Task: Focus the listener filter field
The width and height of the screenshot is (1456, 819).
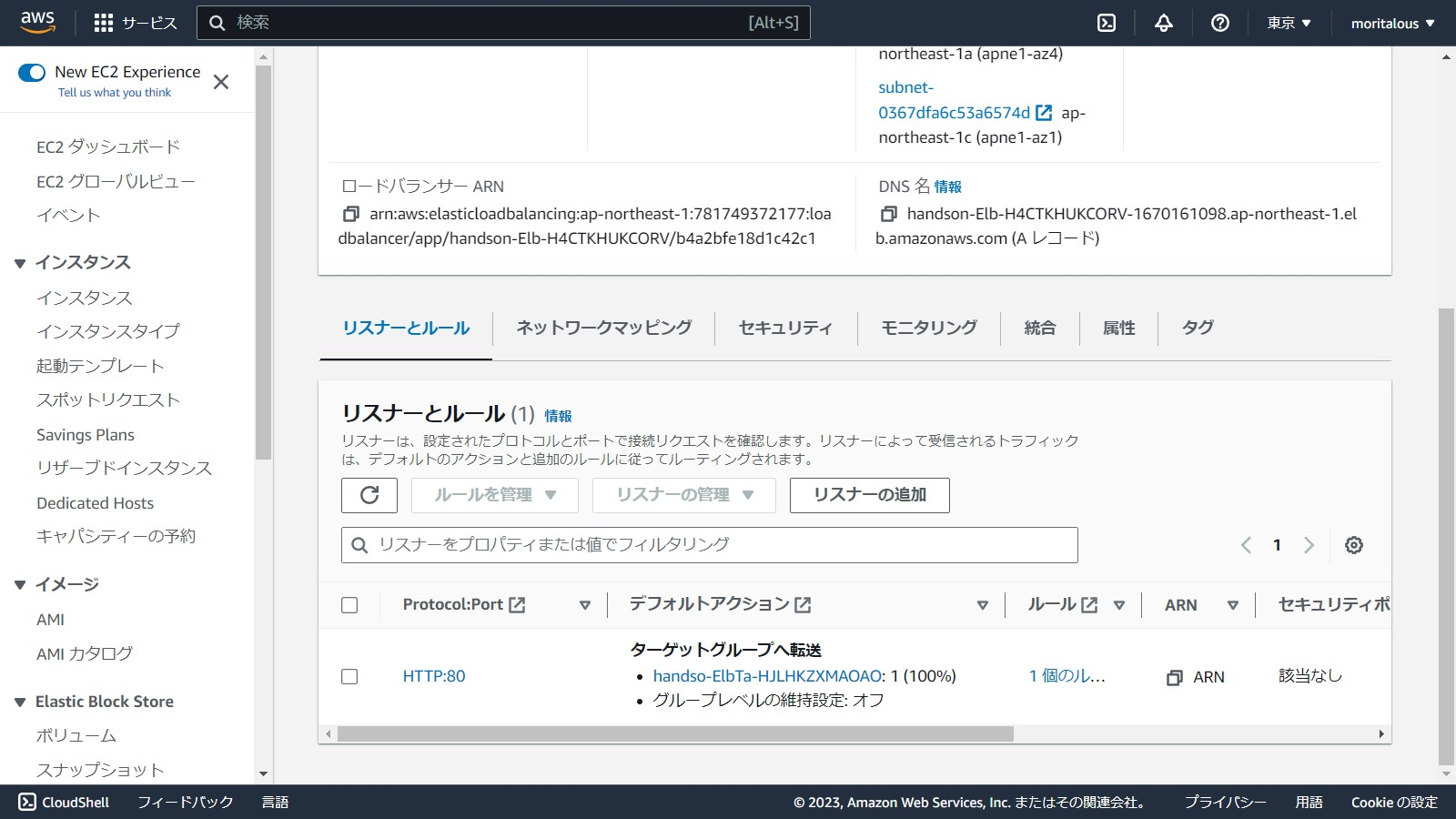Action: (x=710, y=545)
